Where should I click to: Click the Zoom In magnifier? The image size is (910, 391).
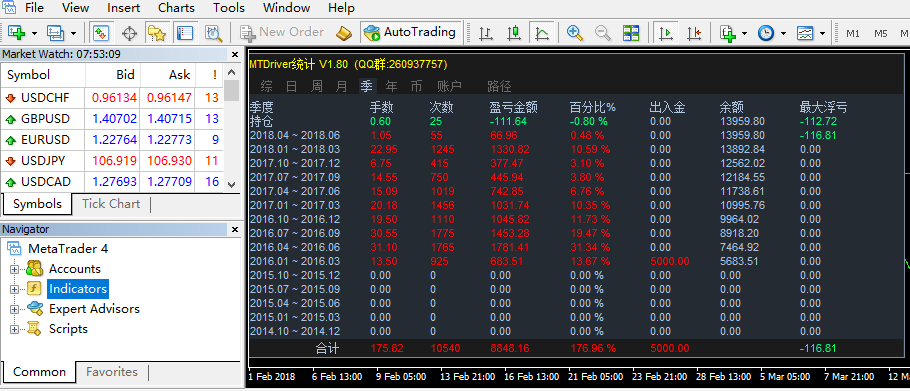click(575, 32)
